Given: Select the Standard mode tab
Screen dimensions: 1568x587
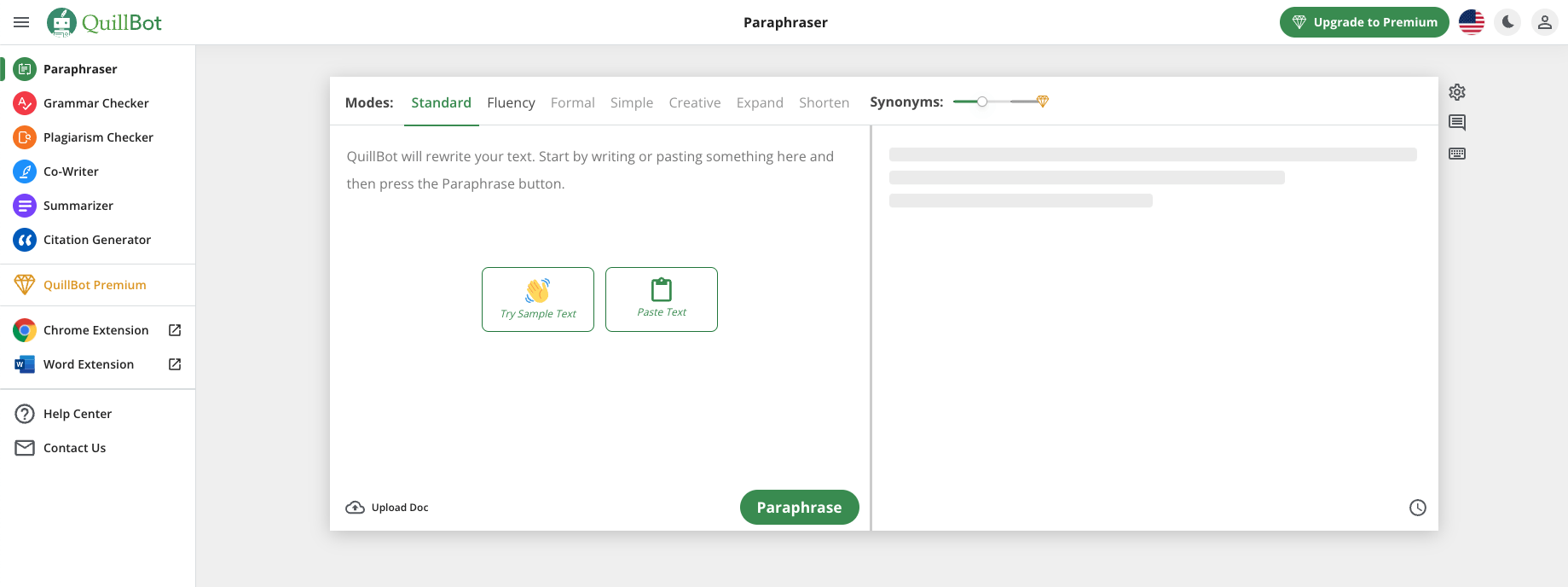Looking at the screenshot, I should pyautogui.click(x=441, y=102).
